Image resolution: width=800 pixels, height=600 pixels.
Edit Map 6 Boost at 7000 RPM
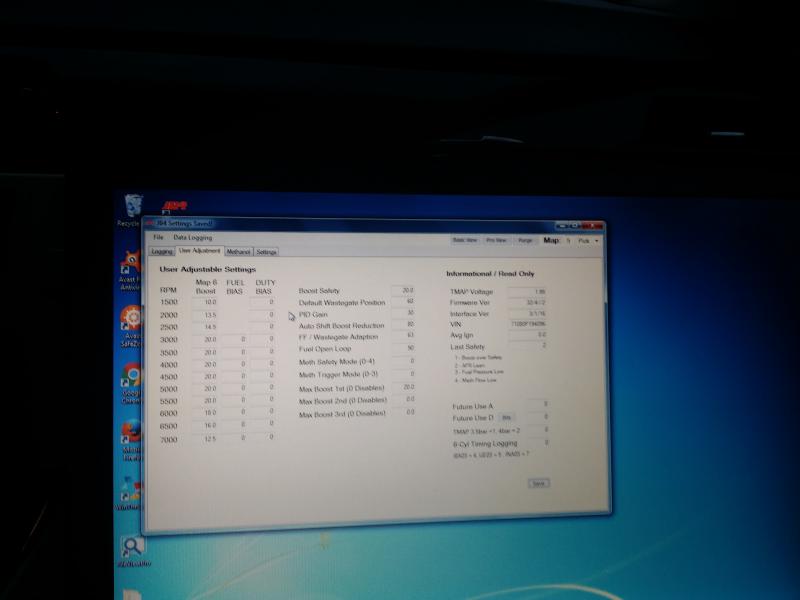pyautogui.click(x=205, y=439)
